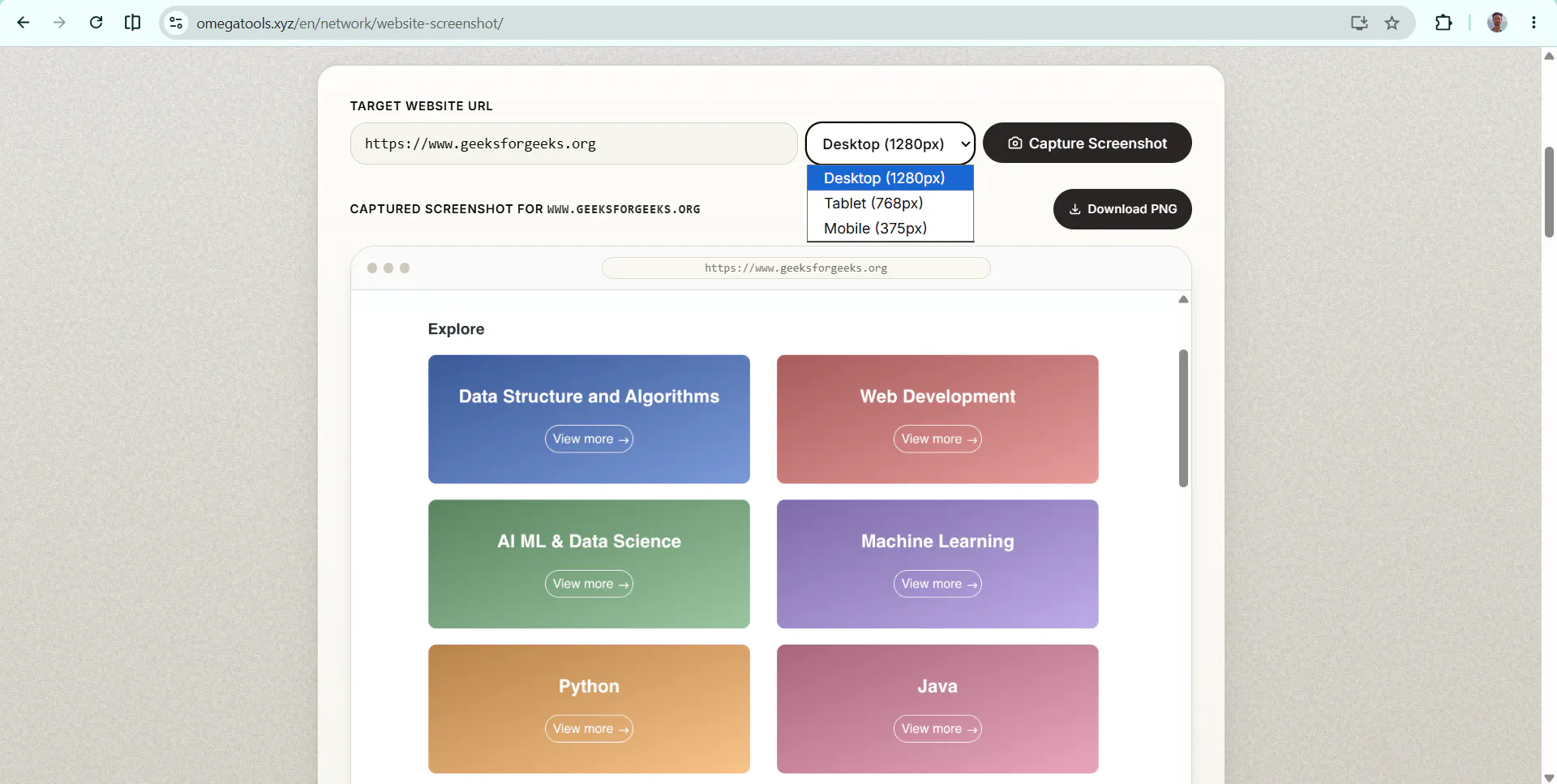Open the Chrome profile avatar
Viewport: 1557px width, 784px height.
1497,23
